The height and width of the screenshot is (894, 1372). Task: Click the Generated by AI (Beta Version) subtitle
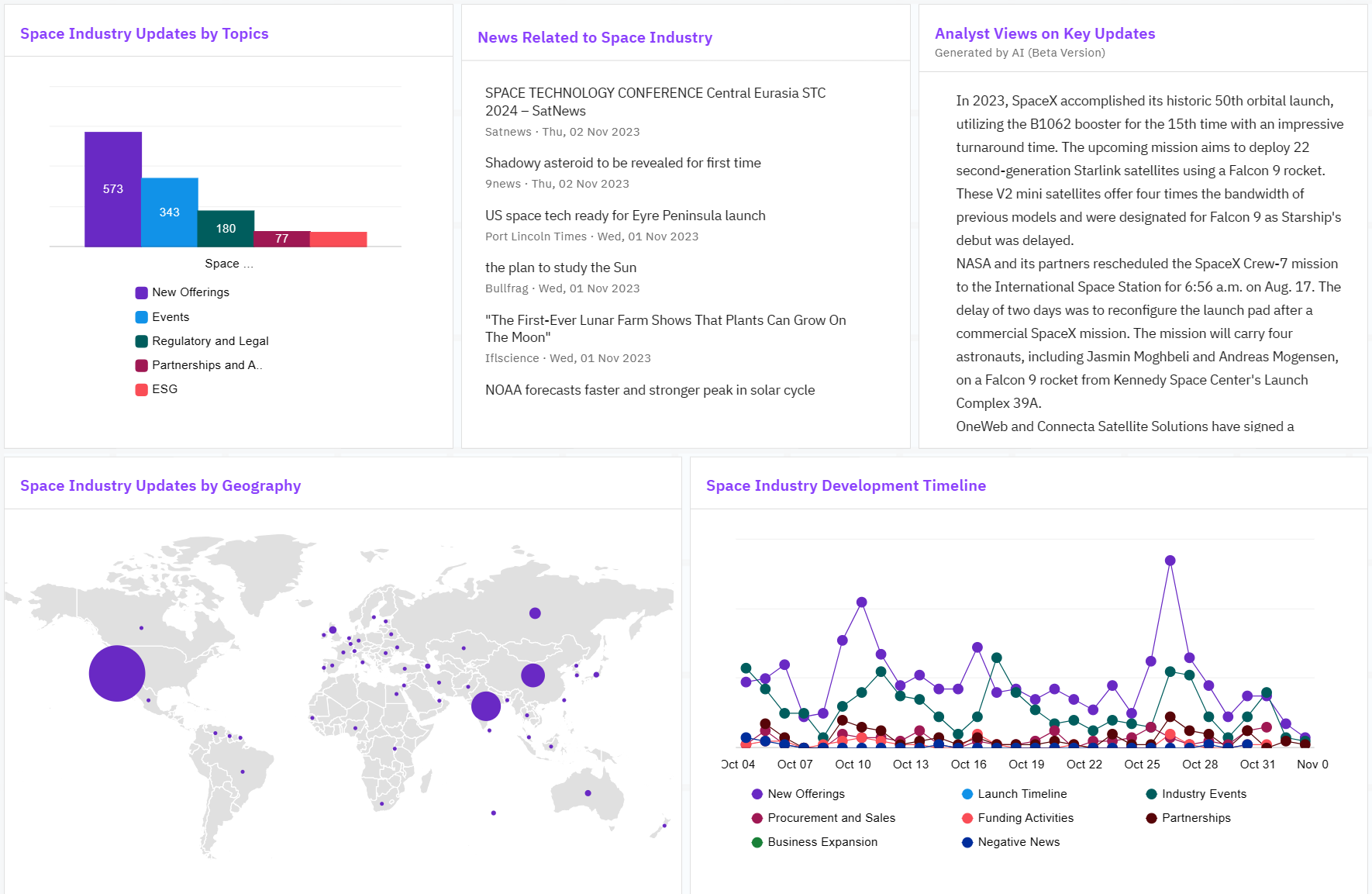[x=1020, y=53]
